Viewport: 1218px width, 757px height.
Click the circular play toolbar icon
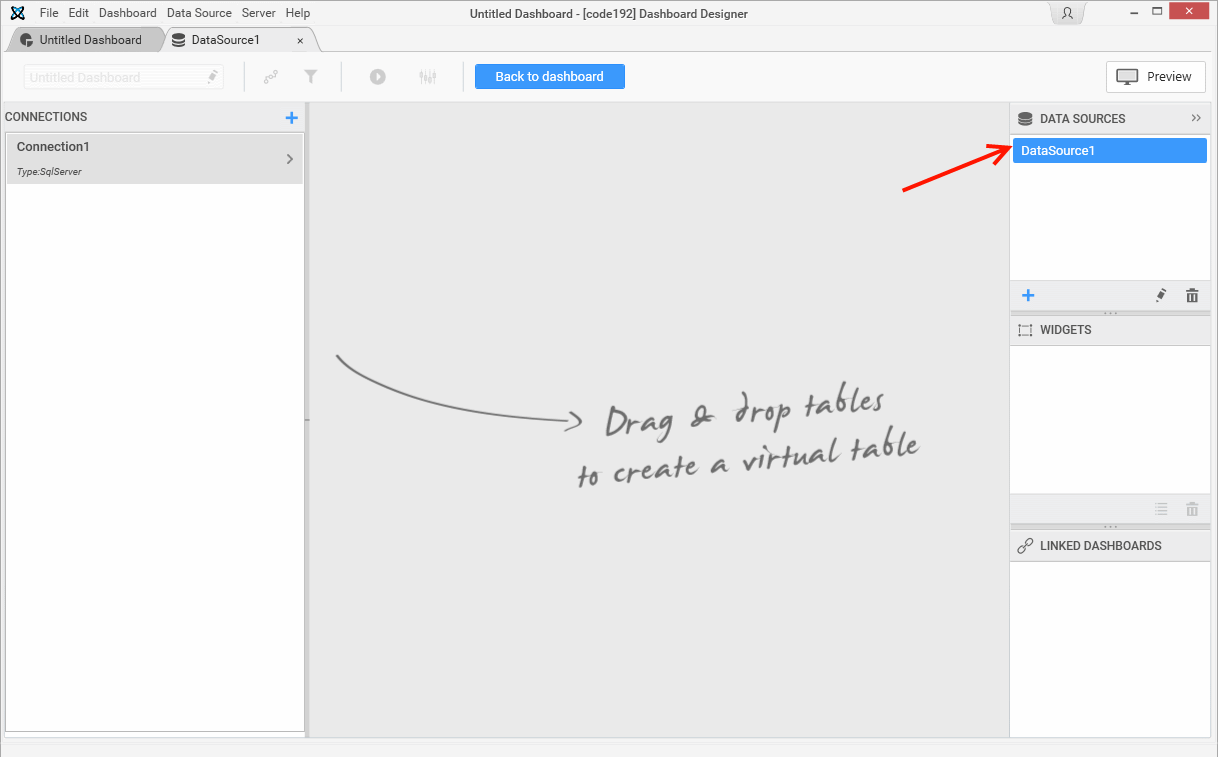tap(378, 77)
